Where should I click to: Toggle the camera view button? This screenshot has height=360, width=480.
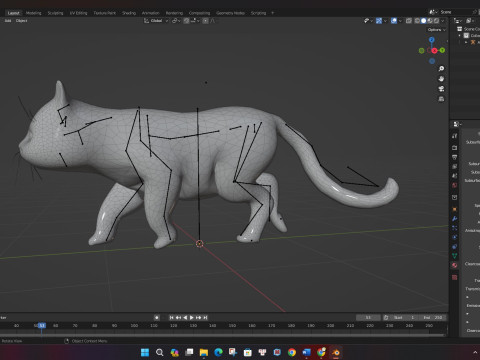coord(441,89)
